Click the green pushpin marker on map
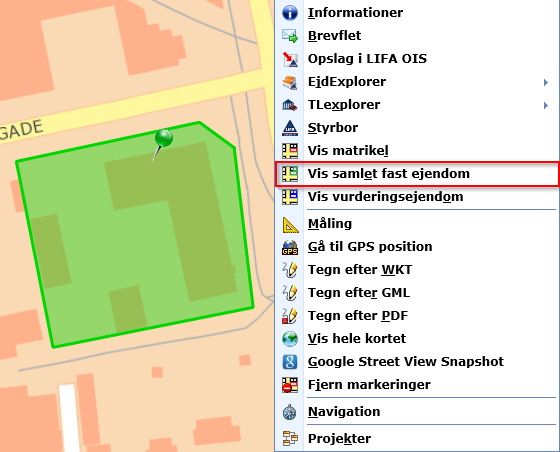Image resolution: width=560 pixels, height=452 pixels. (163, 139)
